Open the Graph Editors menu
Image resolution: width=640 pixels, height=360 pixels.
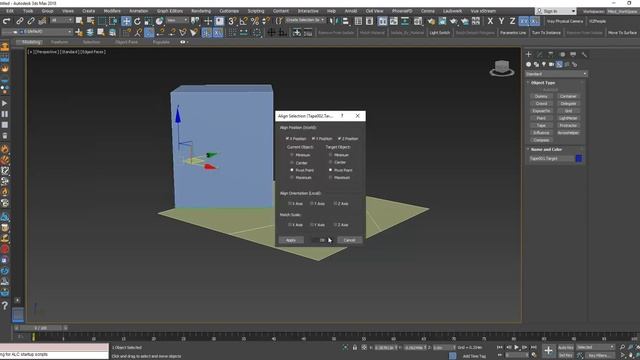[x=170, y=11]
